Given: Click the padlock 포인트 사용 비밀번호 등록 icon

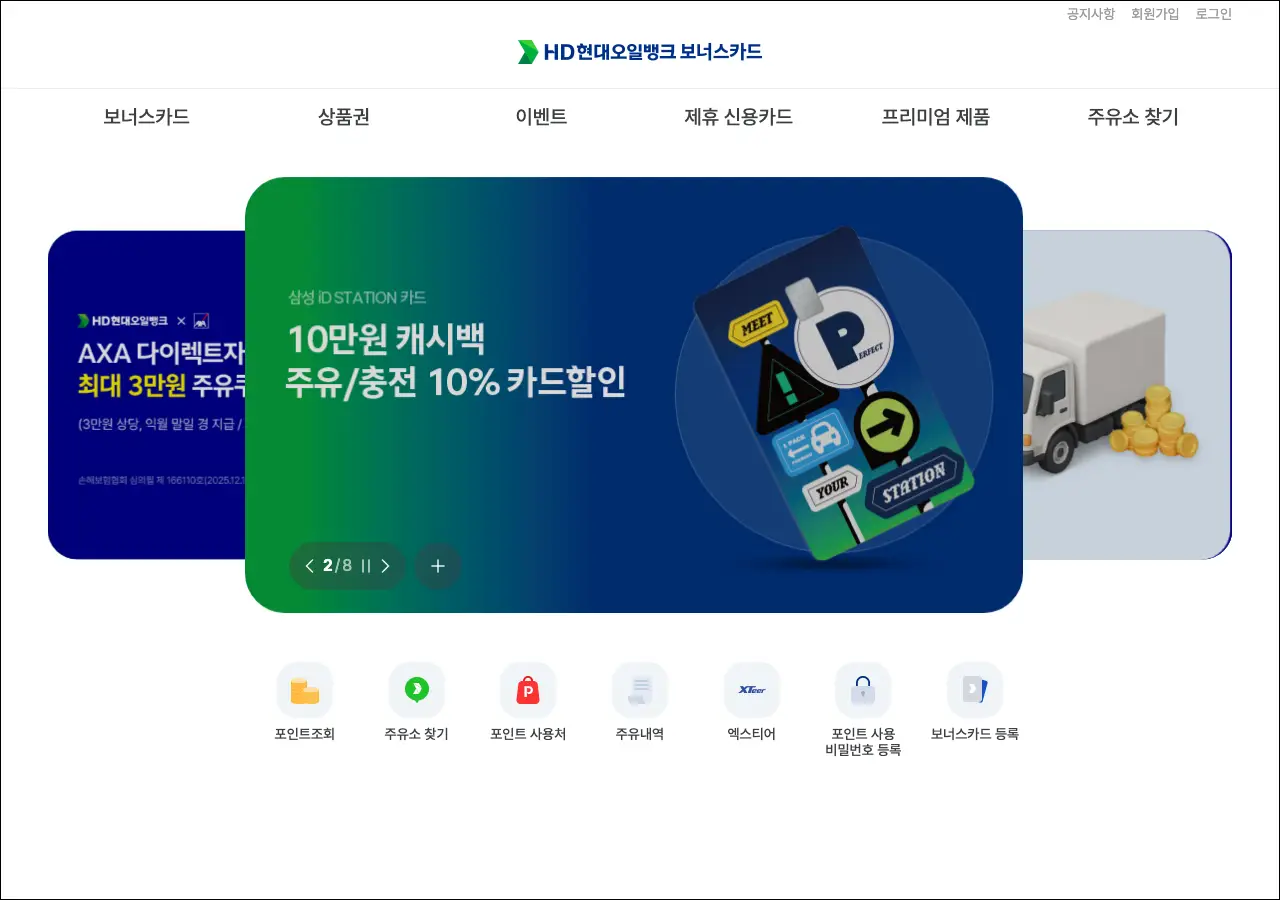Looking at the screenshot, I should 863,690.
